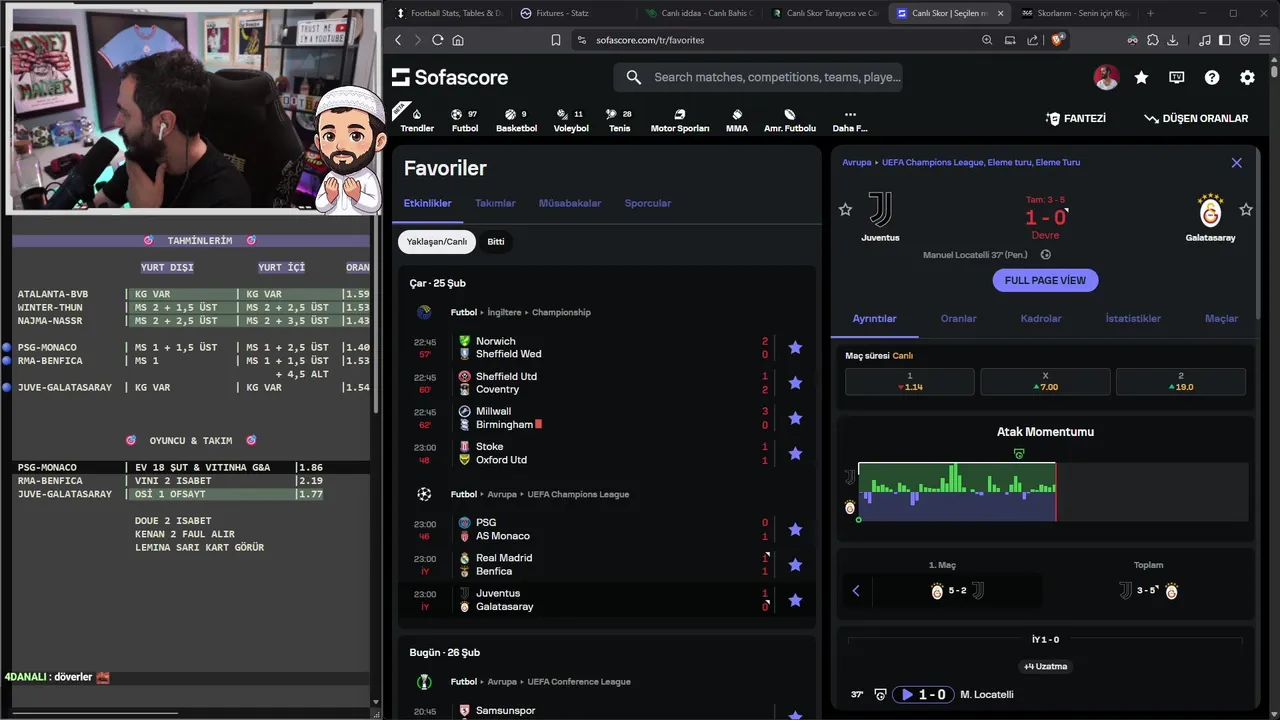
Task: Expand the Daha F... more sports menu
Action: (850, 120)
